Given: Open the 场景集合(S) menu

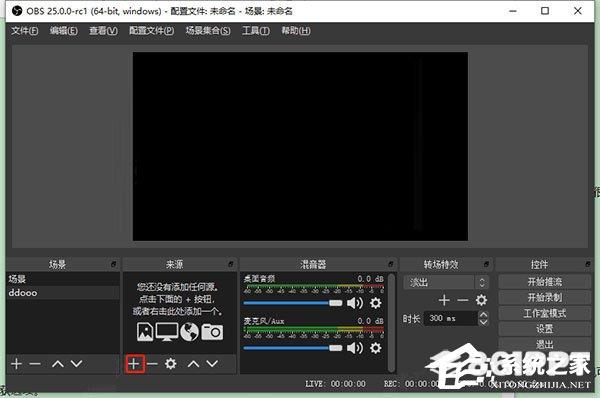Looking at the screenshot, I should [x=208, y=31].
